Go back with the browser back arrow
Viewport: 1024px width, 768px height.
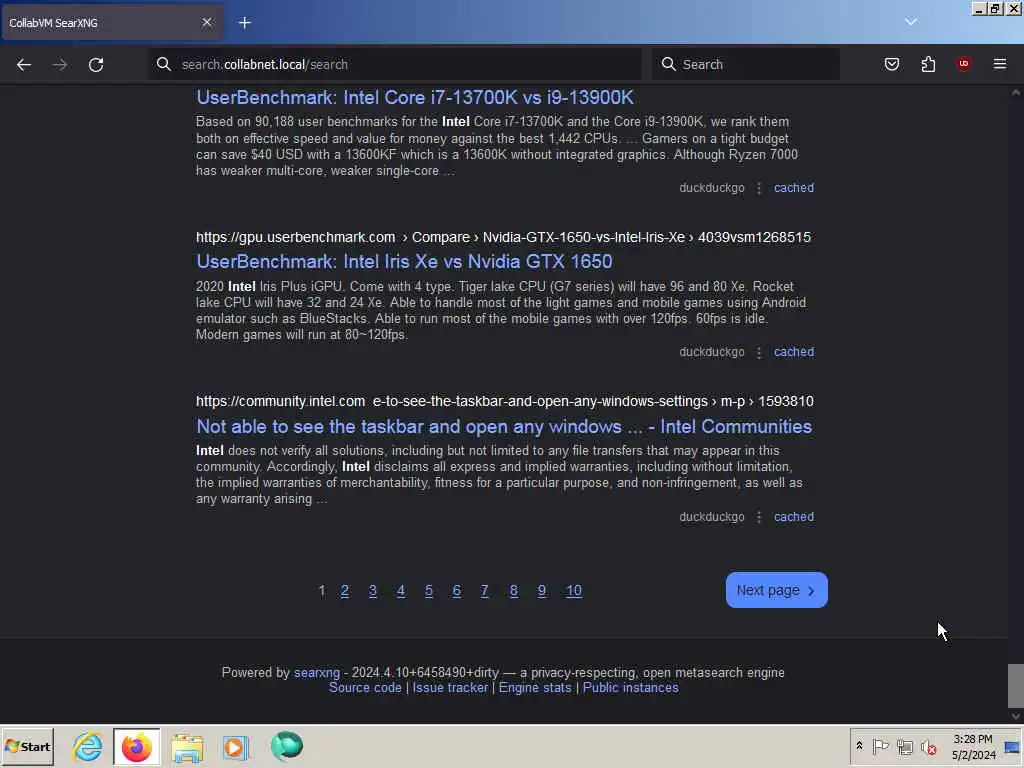click(24, 64)
